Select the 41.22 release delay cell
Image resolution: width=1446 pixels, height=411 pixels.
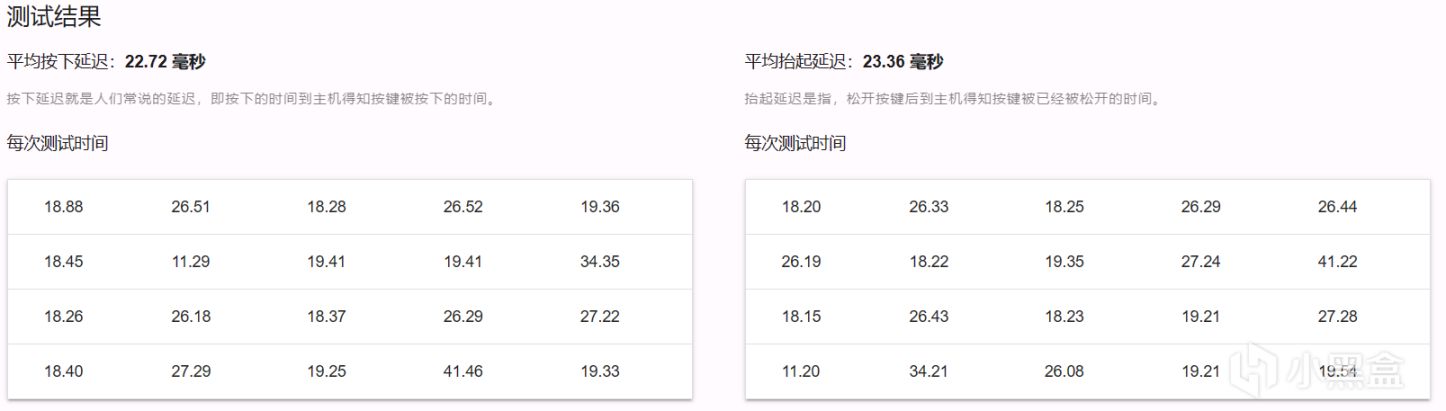point(1338,262)
